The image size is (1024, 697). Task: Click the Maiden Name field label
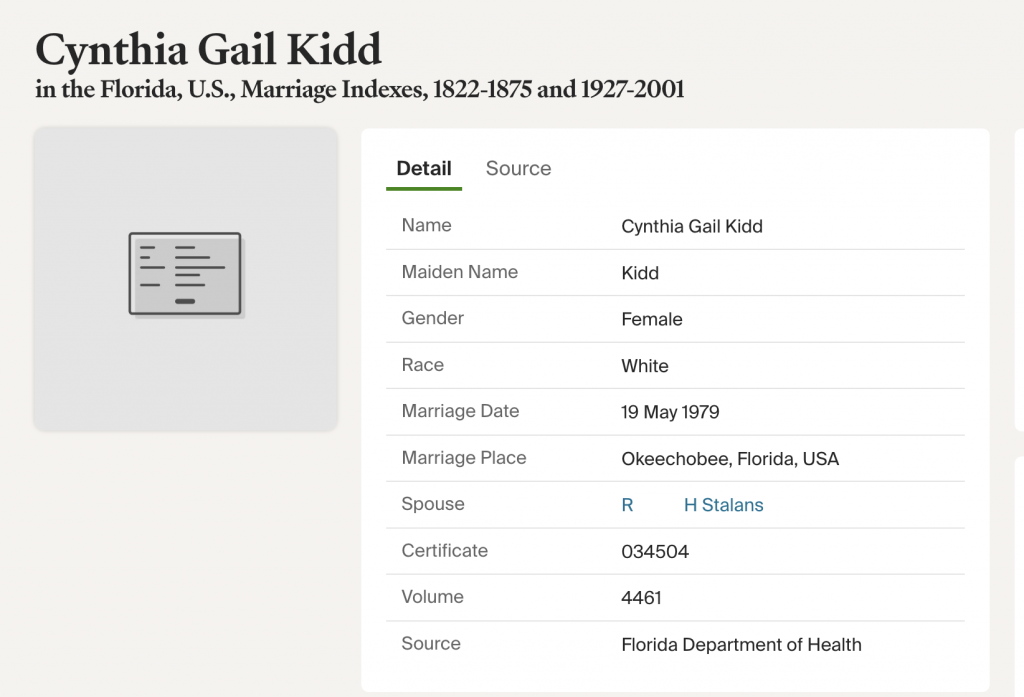[460, 272]
